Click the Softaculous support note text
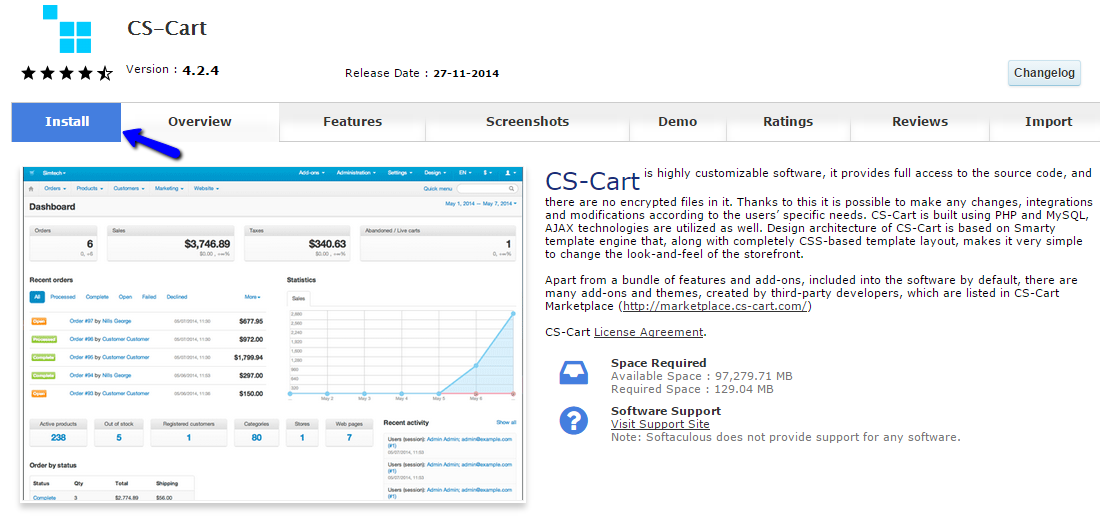1100x517 pixels. click(x=786, y=437)
